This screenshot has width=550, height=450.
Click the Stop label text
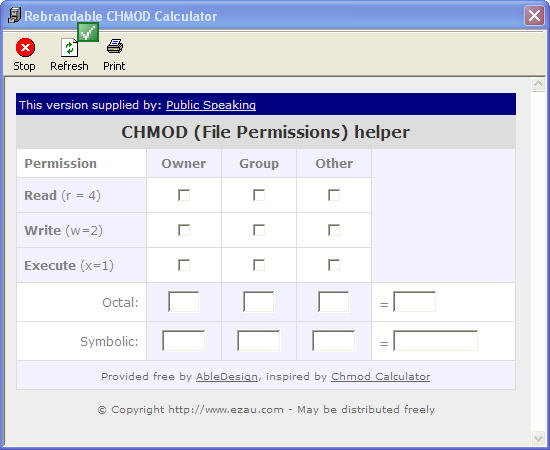click(24, 66)
